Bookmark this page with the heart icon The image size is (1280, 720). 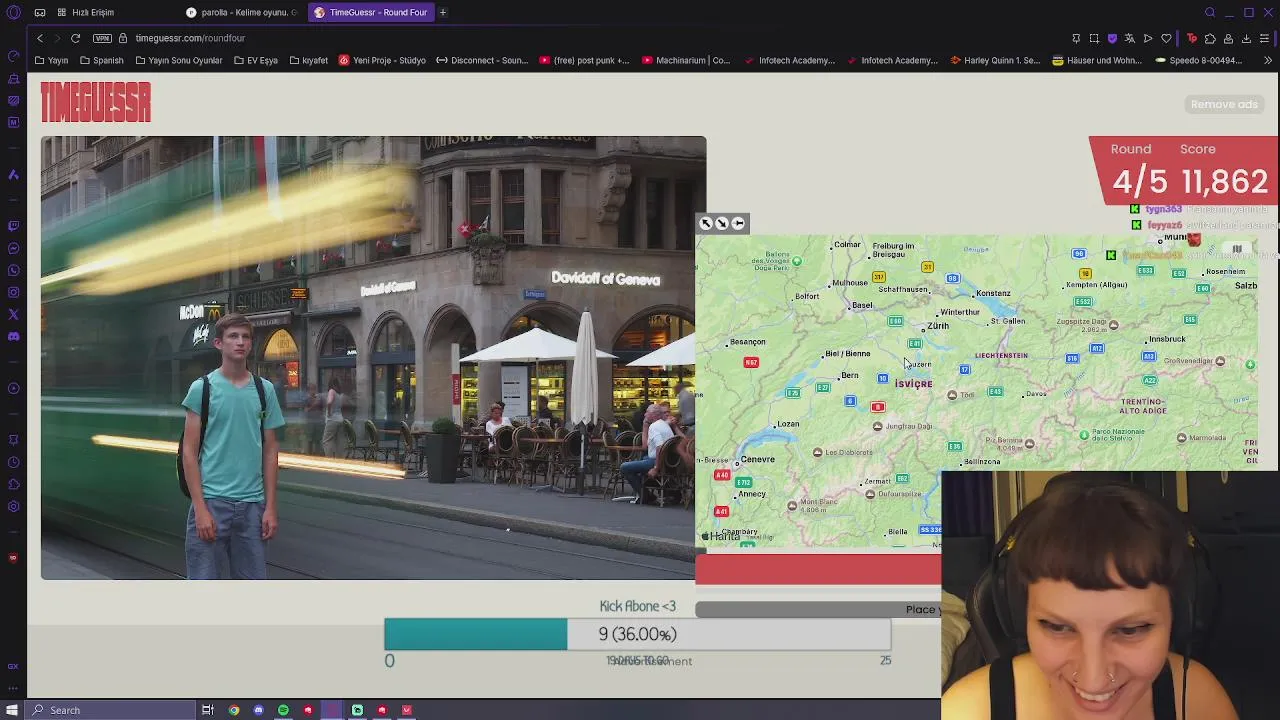(x=1166, y=38)
